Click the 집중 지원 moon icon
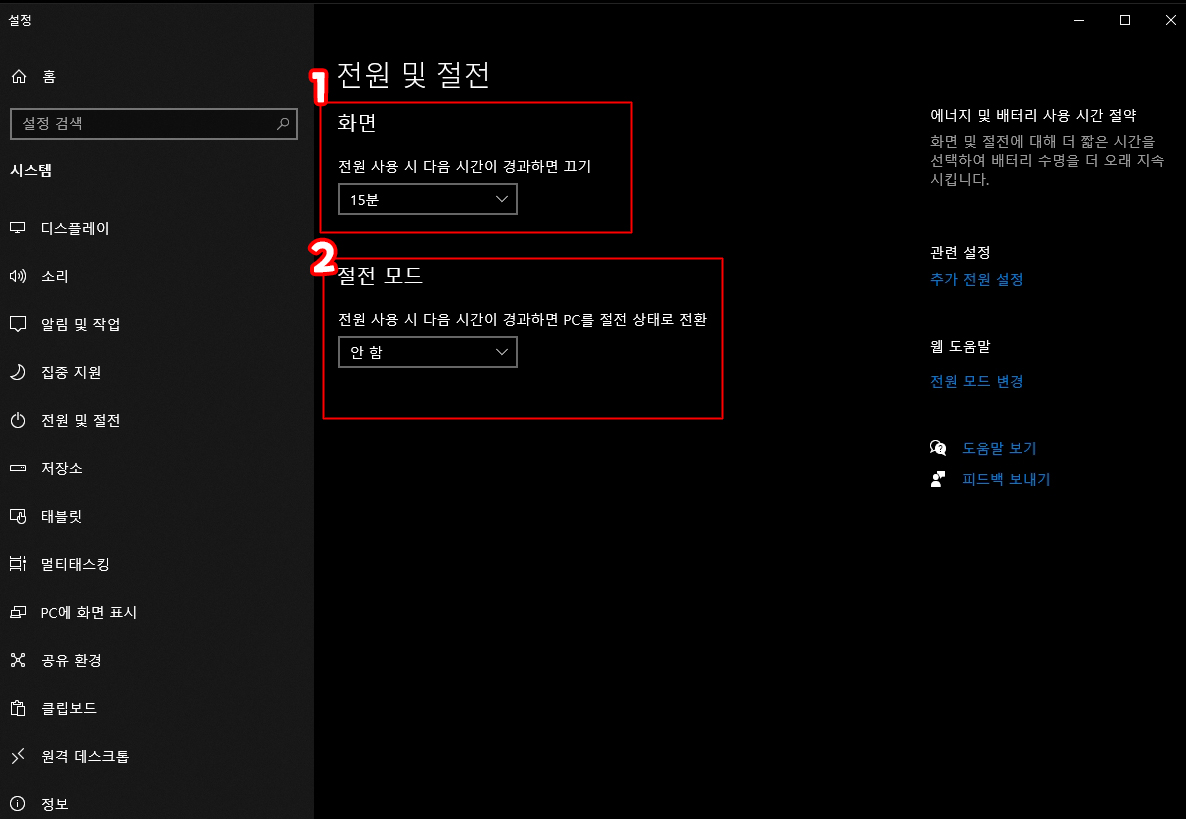This screenshot has height=819, width=1186. click(x=18, y=372)
